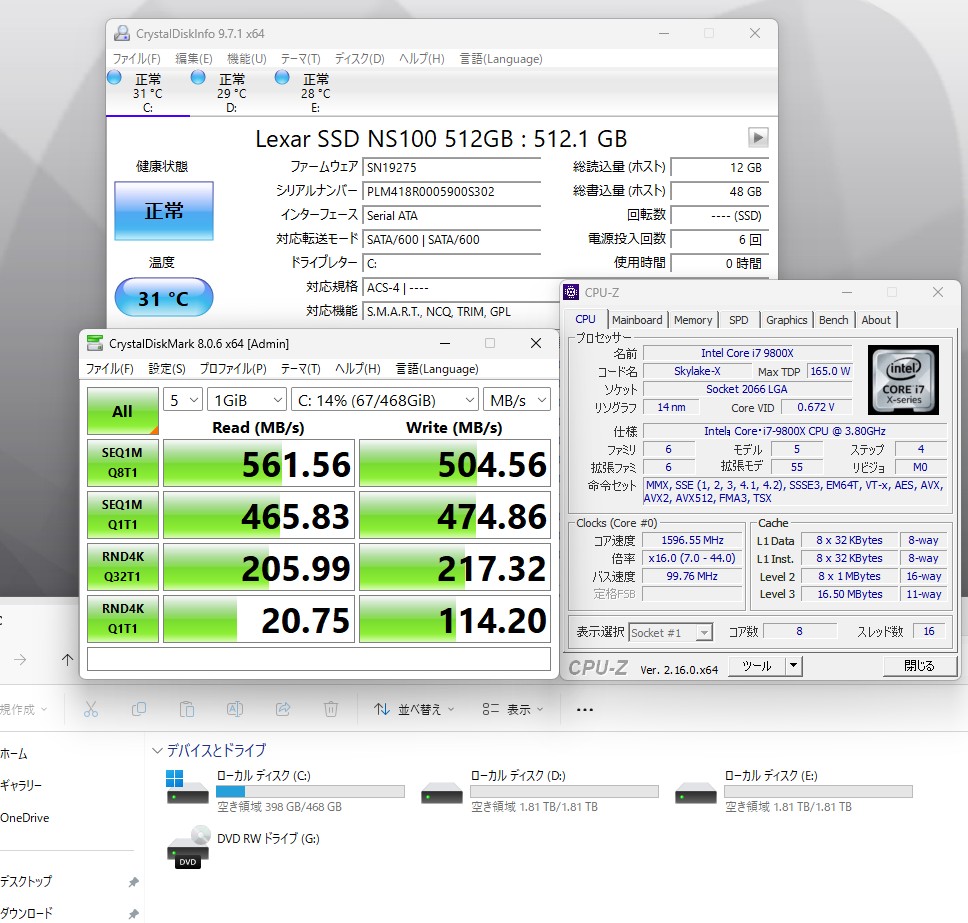The image size is (968, 923).
Task: Open the drive dropdown C: 14% (67/468GiB)
Action: (385, 400)
